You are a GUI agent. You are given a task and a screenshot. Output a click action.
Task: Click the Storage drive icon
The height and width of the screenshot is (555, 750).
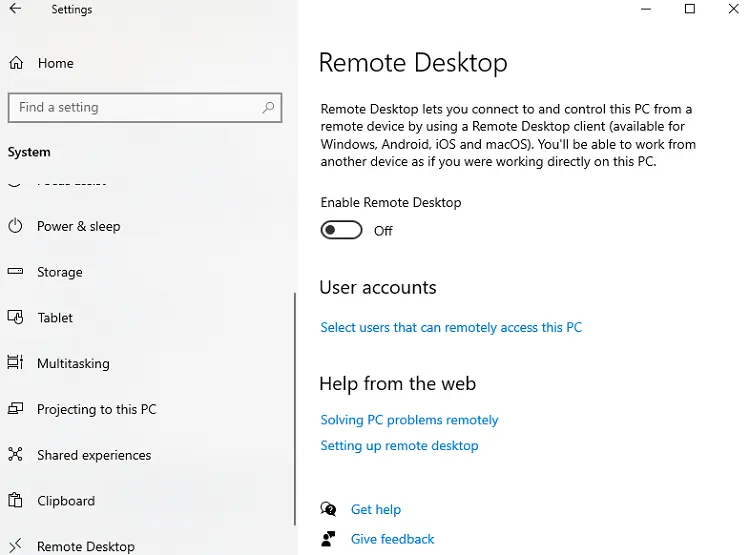pos(15,271)
